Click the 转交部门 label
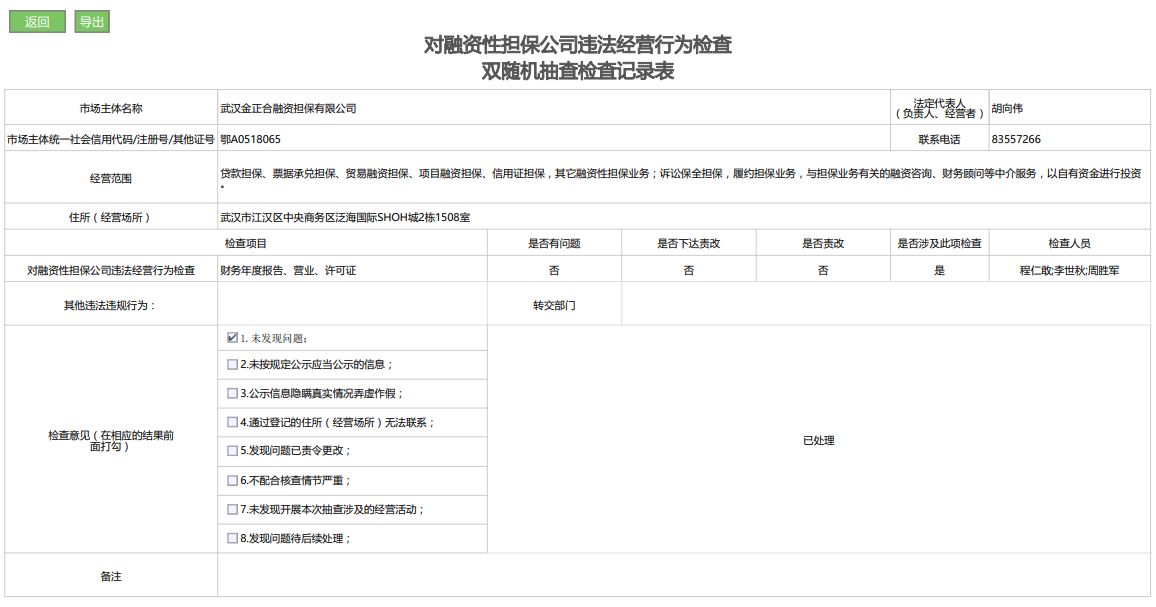1156x607 pixels. point(554,305)
